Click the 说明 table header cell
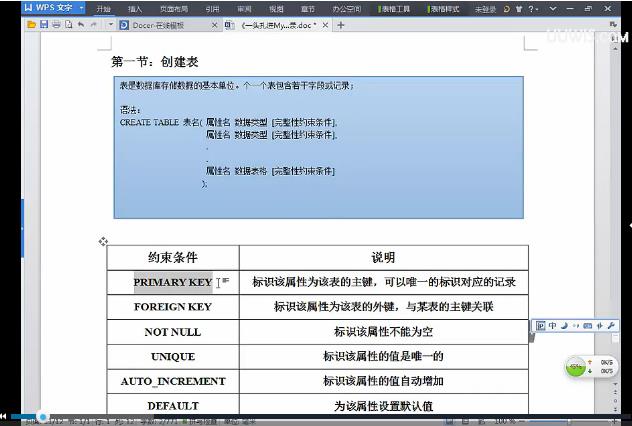Viewport: 632px width, 426px height. pyautogui.click(x=383, y=258)
